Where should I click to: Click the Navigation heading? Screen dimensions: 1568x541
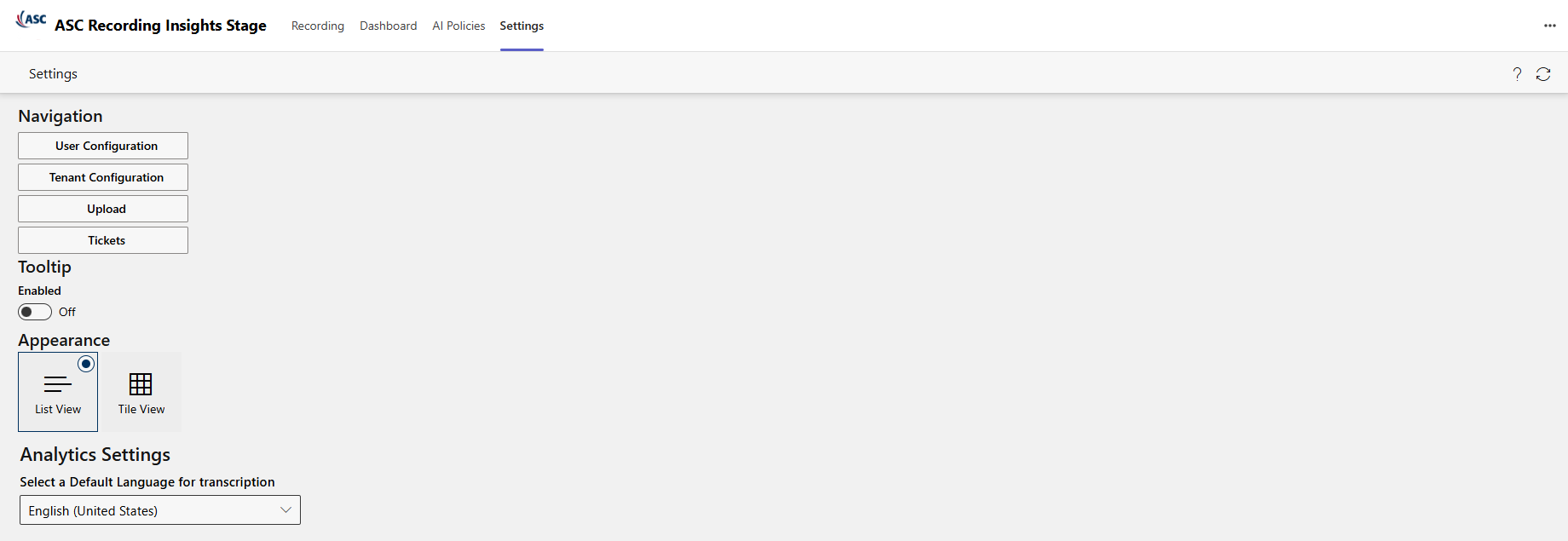click(x=61, y=116)
